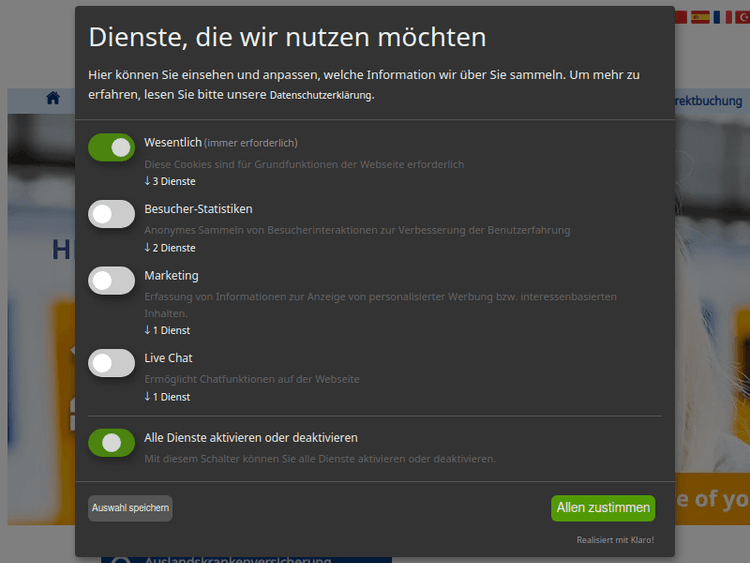
Task: Click the green Allen zustimmen button
Action: click(x=603, y=508)
